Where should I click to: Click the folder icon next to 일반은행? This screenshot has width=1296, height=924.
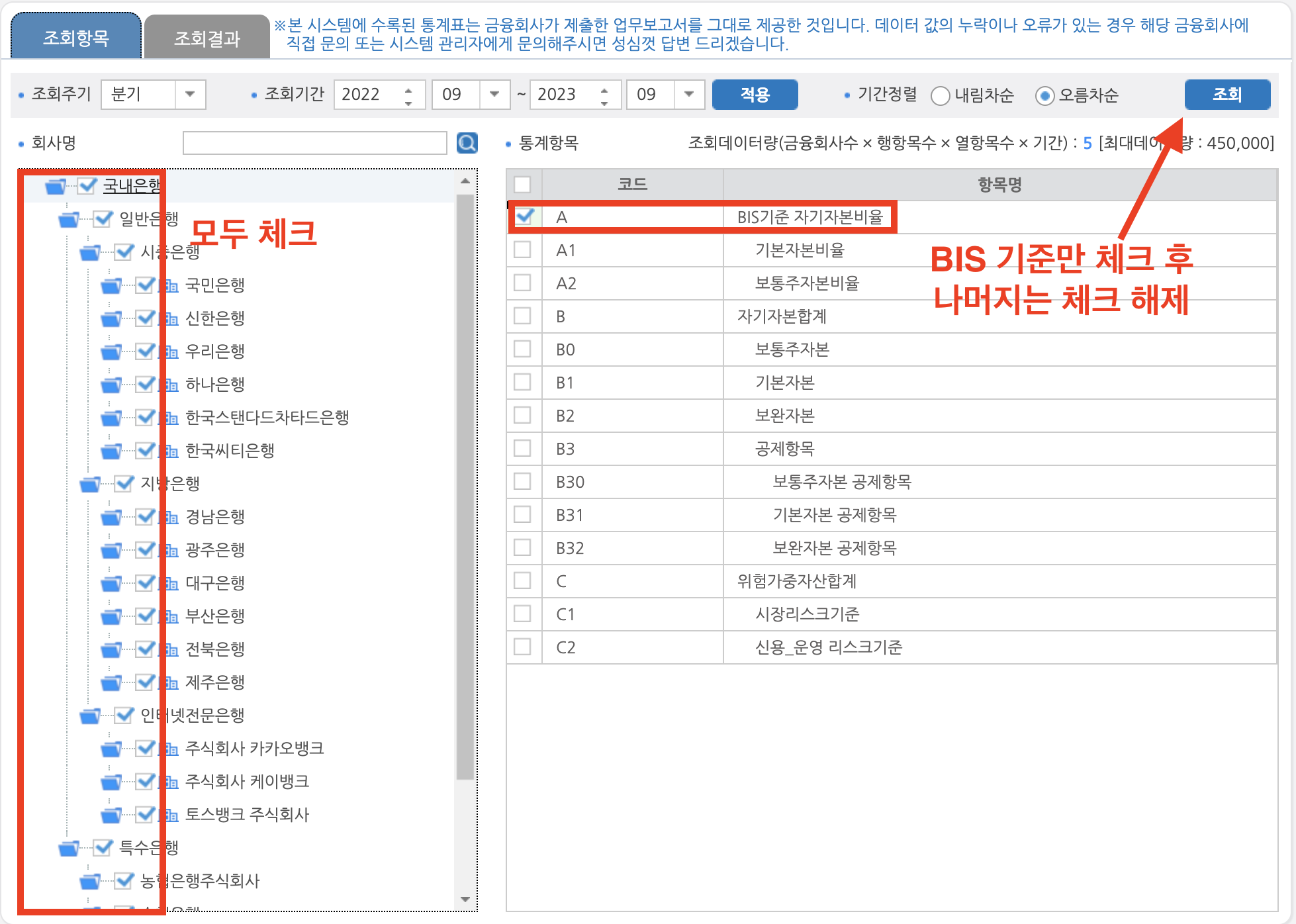click(x=69, y=219)
